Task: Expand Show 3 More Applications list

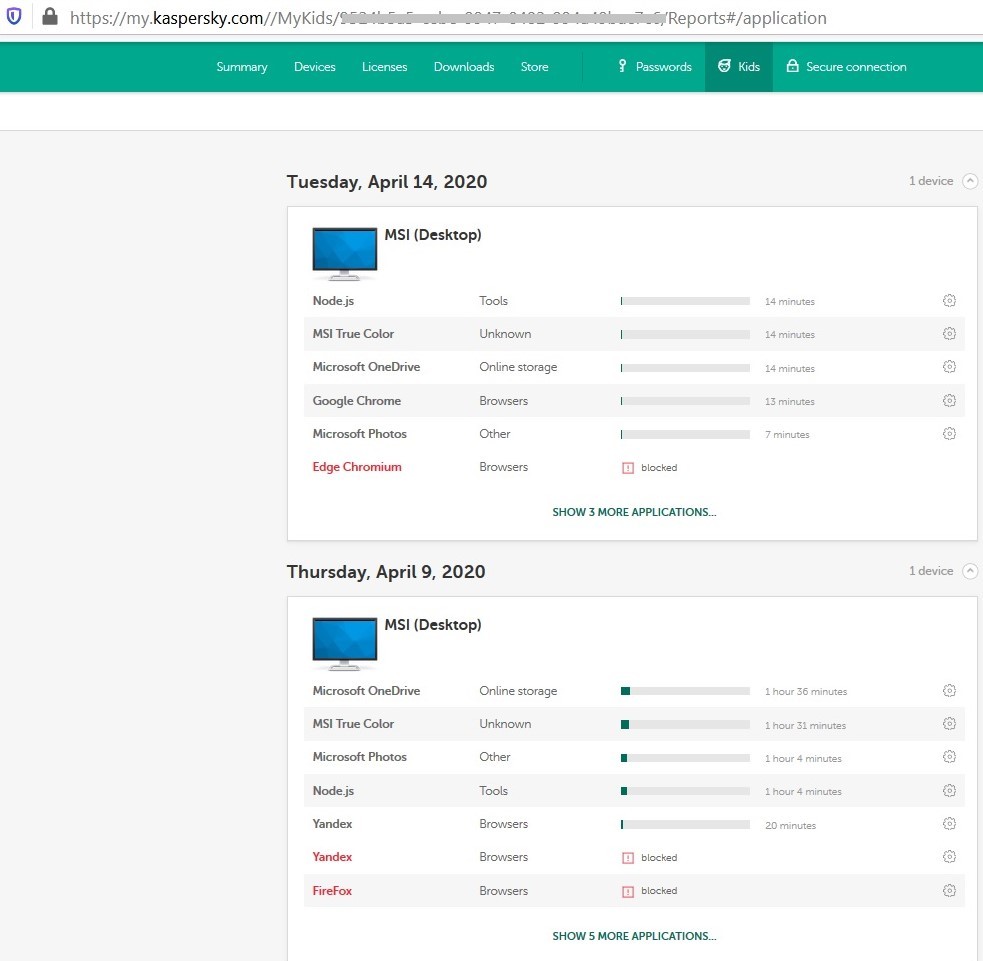Action: (634, 512)
